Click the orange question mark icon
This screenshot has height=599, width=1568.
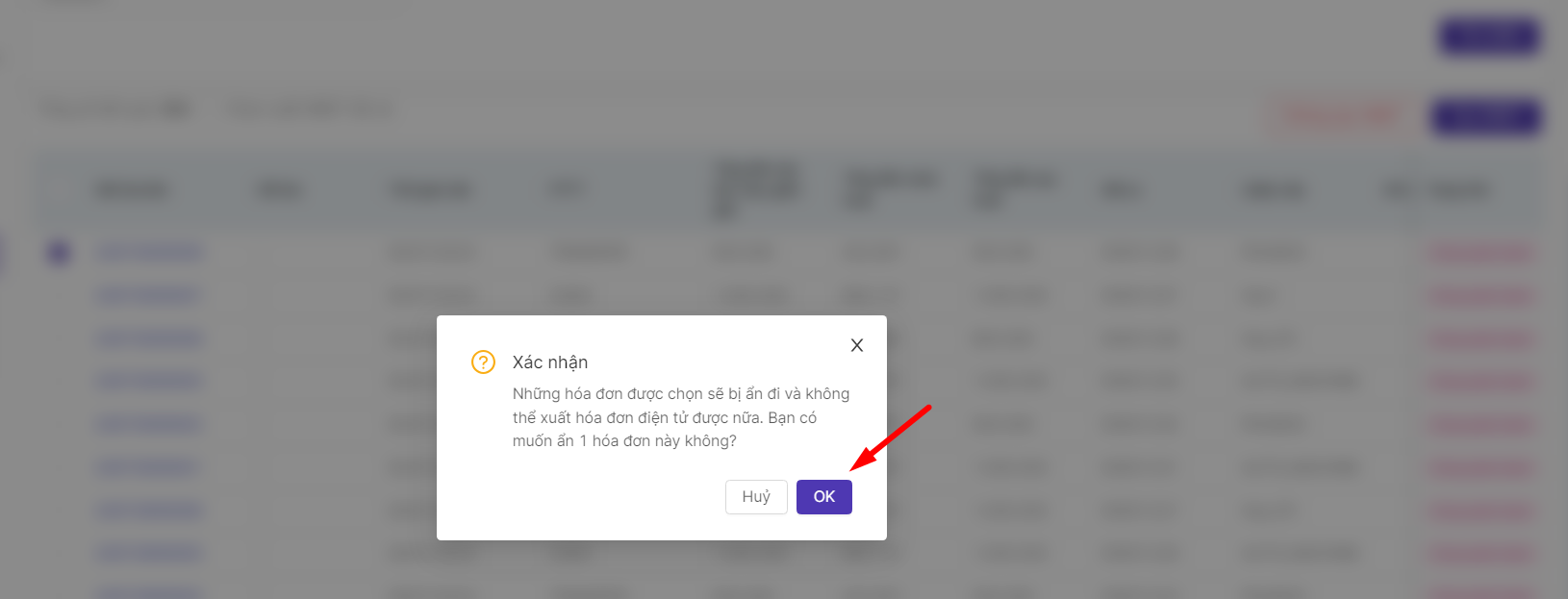tap(483, 362)
